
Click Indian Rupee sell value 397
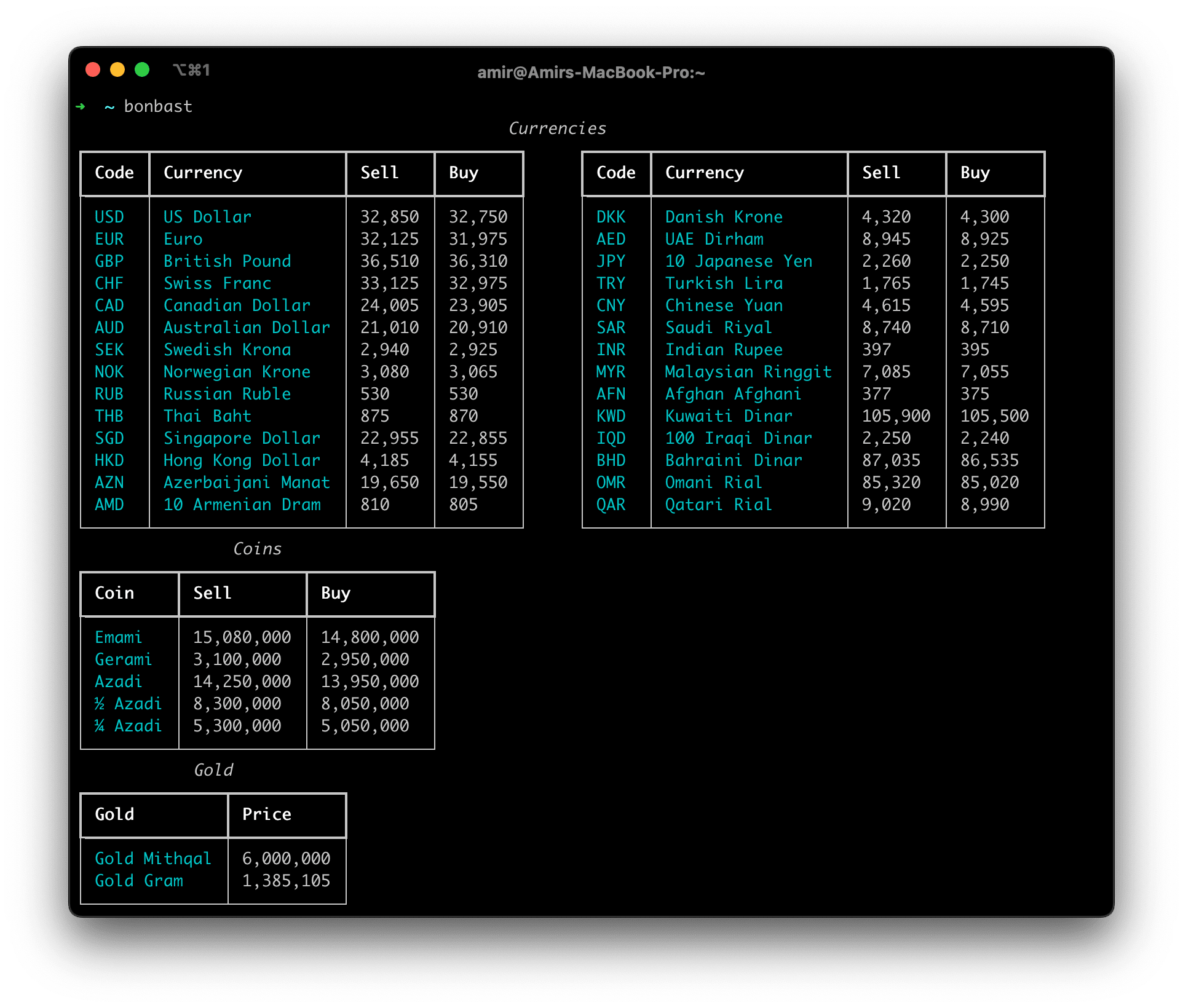(877, 350)
